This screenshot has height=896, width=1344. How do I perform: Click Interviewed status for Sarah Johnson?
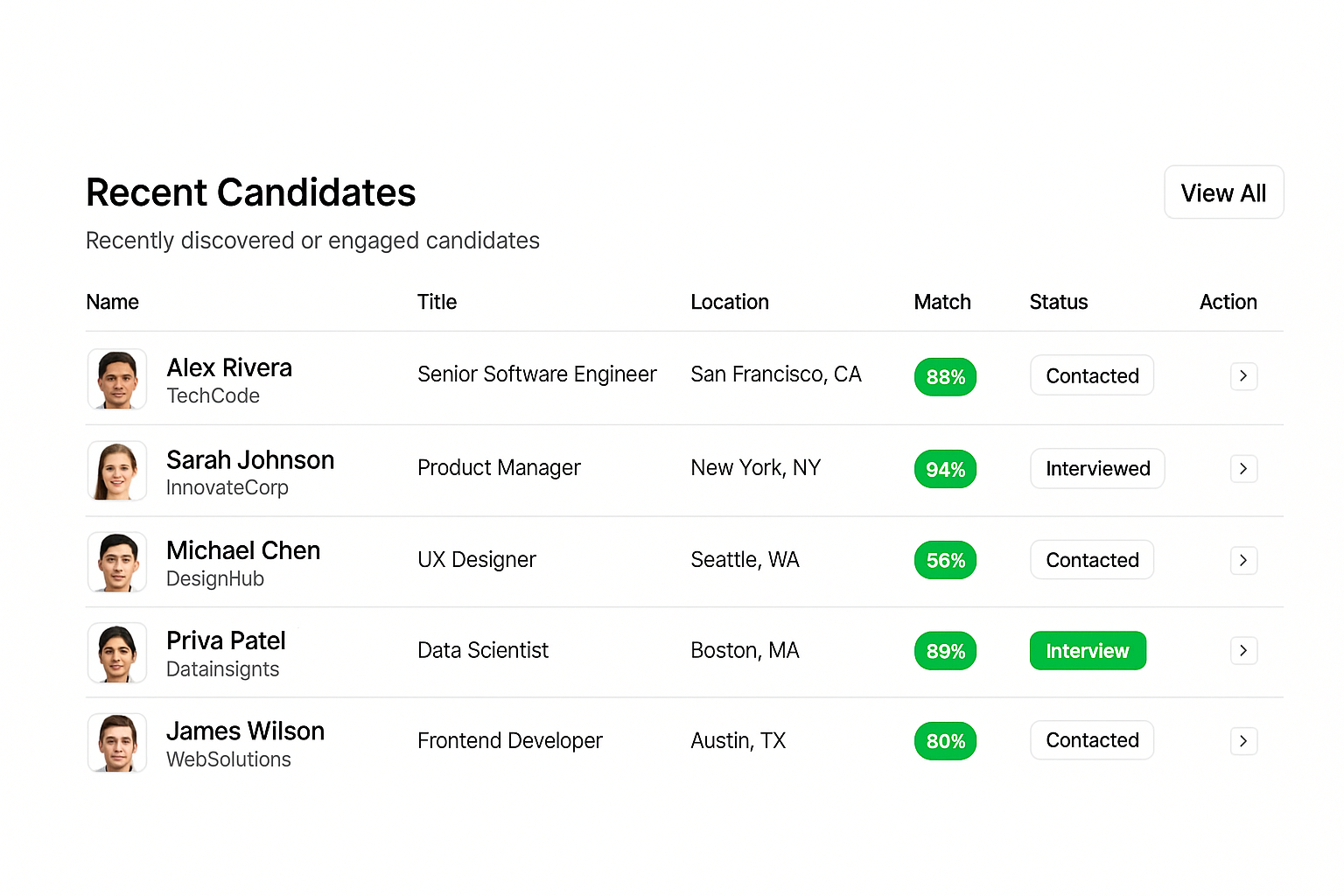pos(1097,469)
